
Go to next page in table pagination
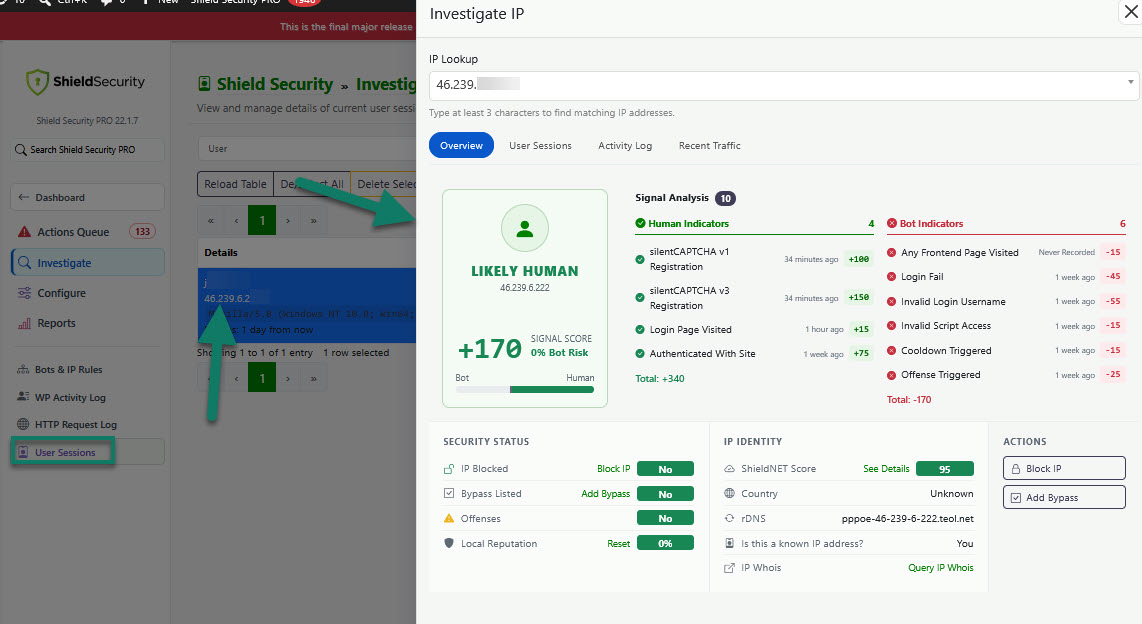click(x=288, y=221)
